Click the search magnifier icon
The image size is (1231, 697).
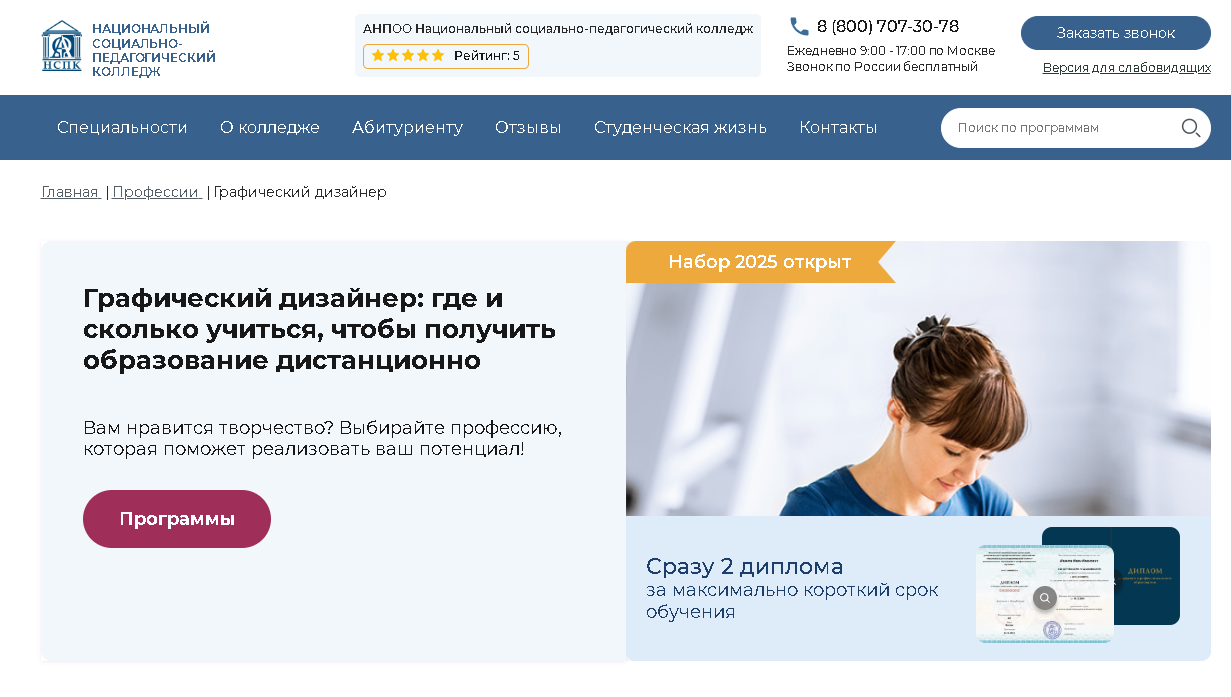(1190, 128)
